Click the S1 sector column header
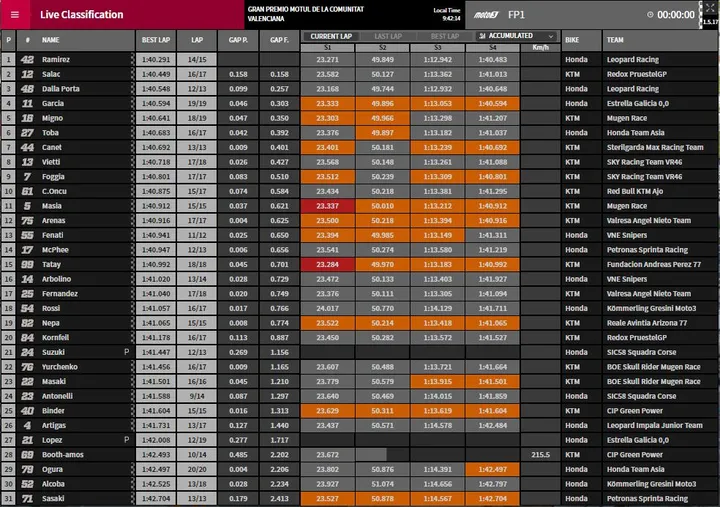This screenshot has height=507, width=720. [327, 47]
